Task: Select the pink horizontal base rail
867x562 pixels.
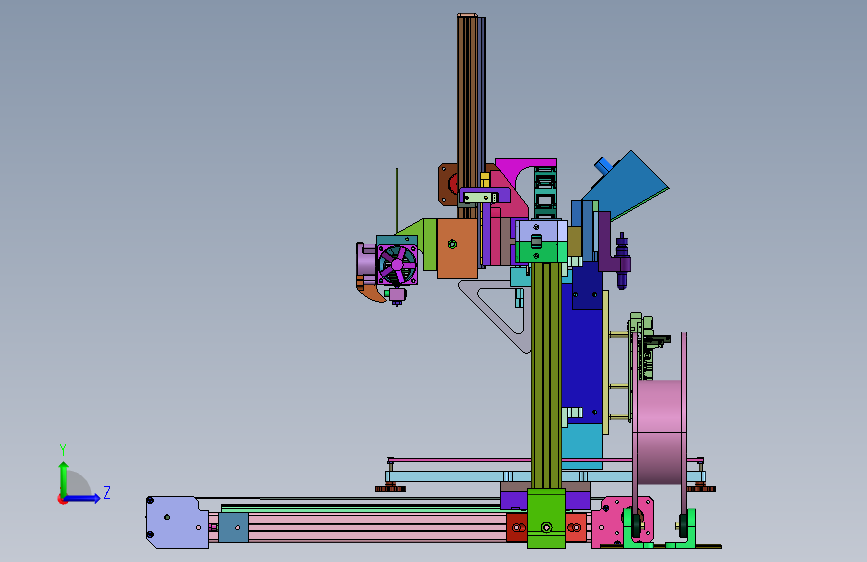Action: click(x=376, y=527)
